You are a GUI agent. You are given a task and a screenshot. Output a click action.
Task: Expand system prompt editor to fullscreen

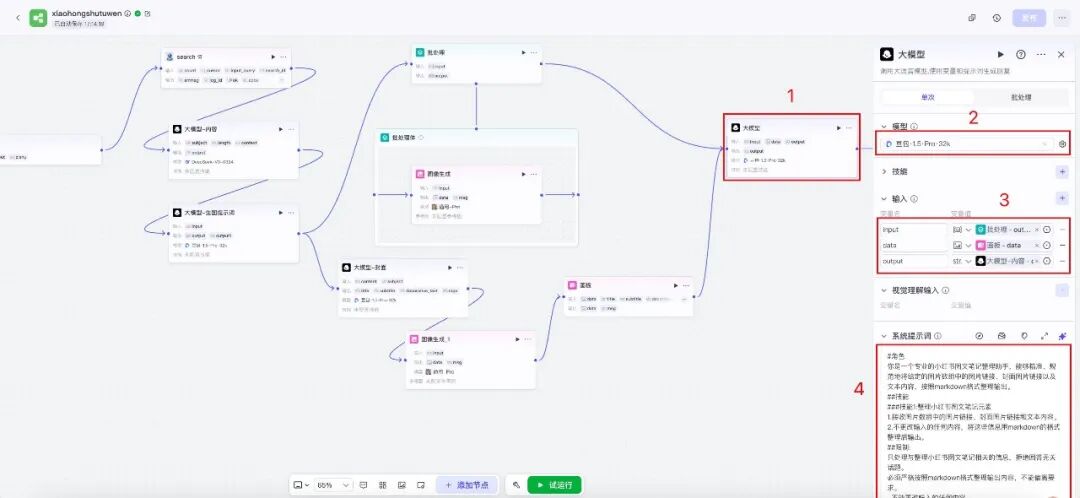tap(1044, 336)
